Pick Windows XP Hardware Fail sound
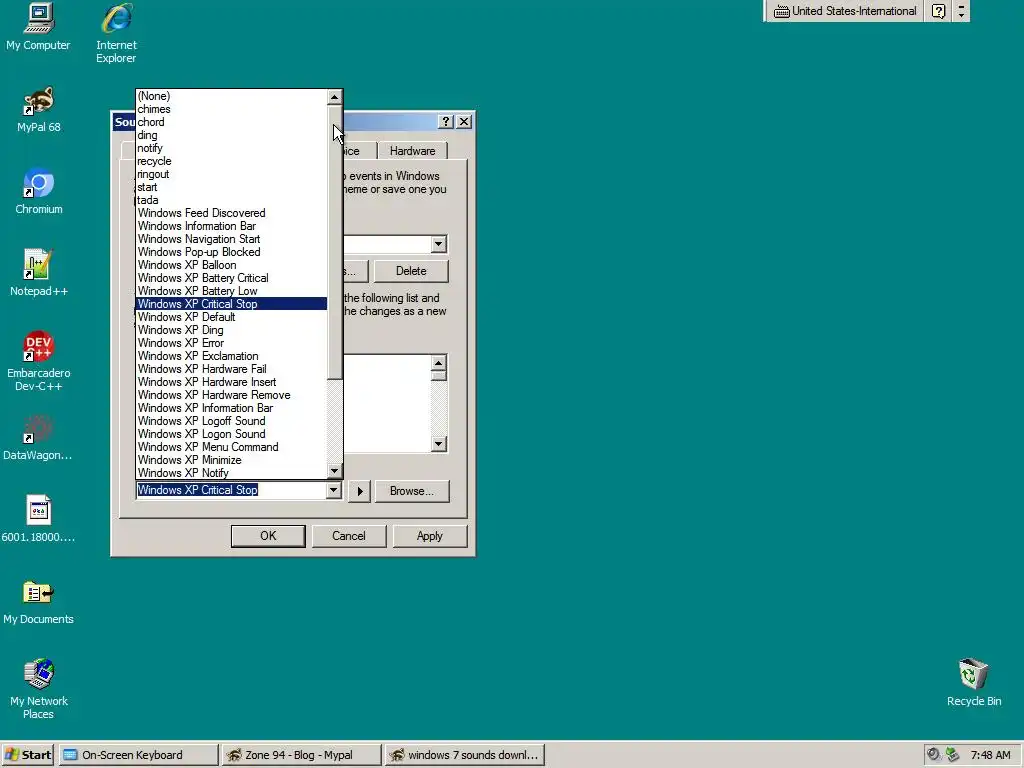The height and width of the screenshot is (768, 1024). click(231, 369)
